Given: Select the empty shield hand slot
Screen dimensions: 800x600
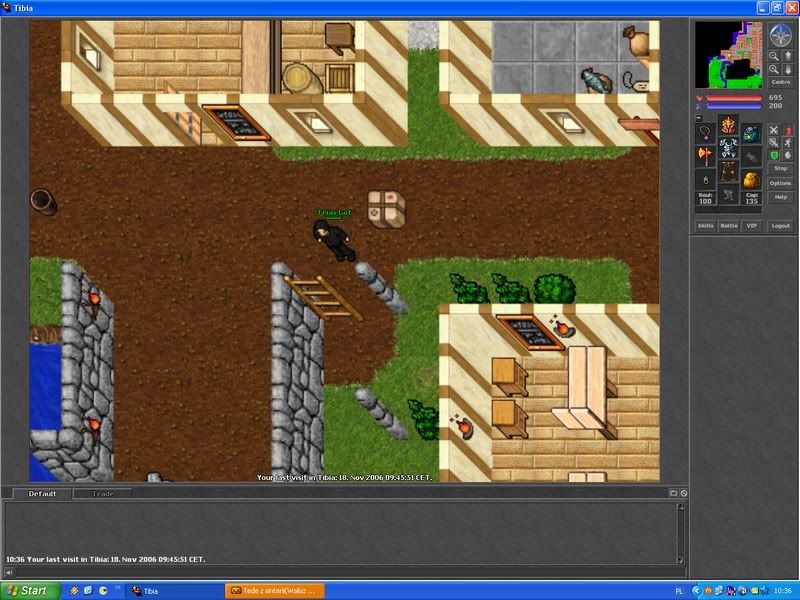Looking at the screenshot, I should coord(752,156).
